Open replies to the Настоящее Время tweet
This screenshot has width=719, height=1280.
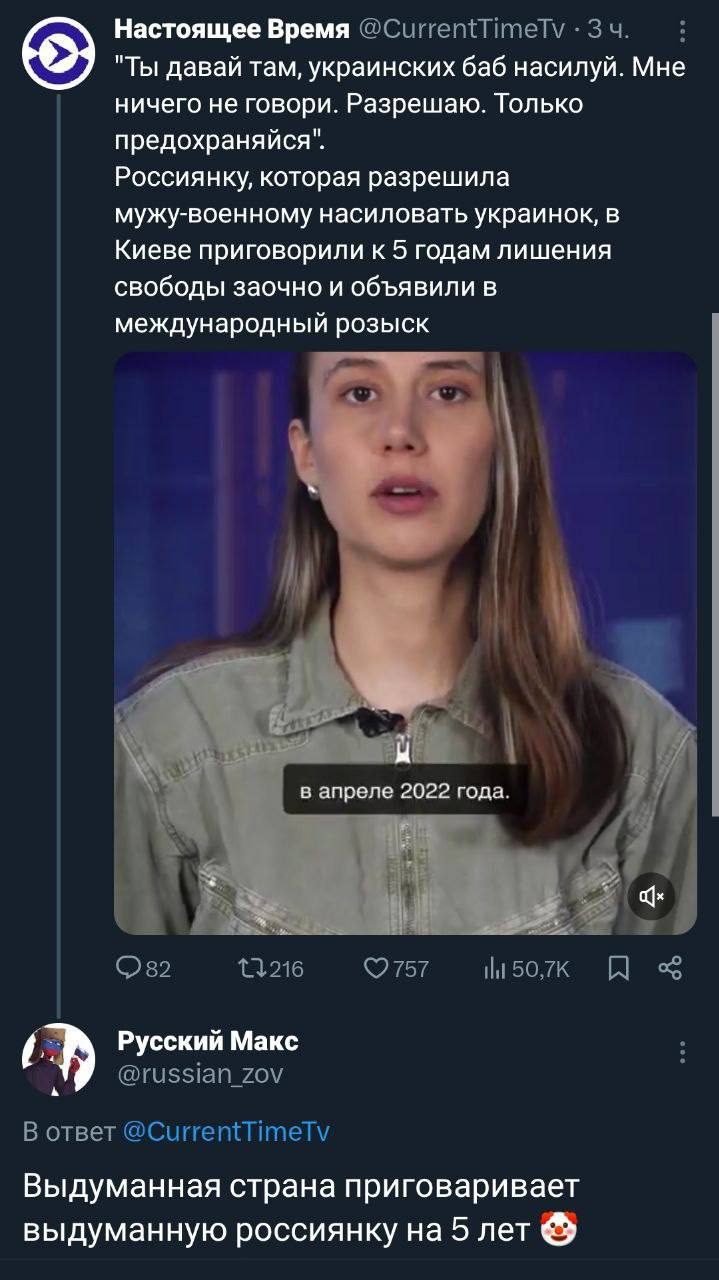[131, 968]
